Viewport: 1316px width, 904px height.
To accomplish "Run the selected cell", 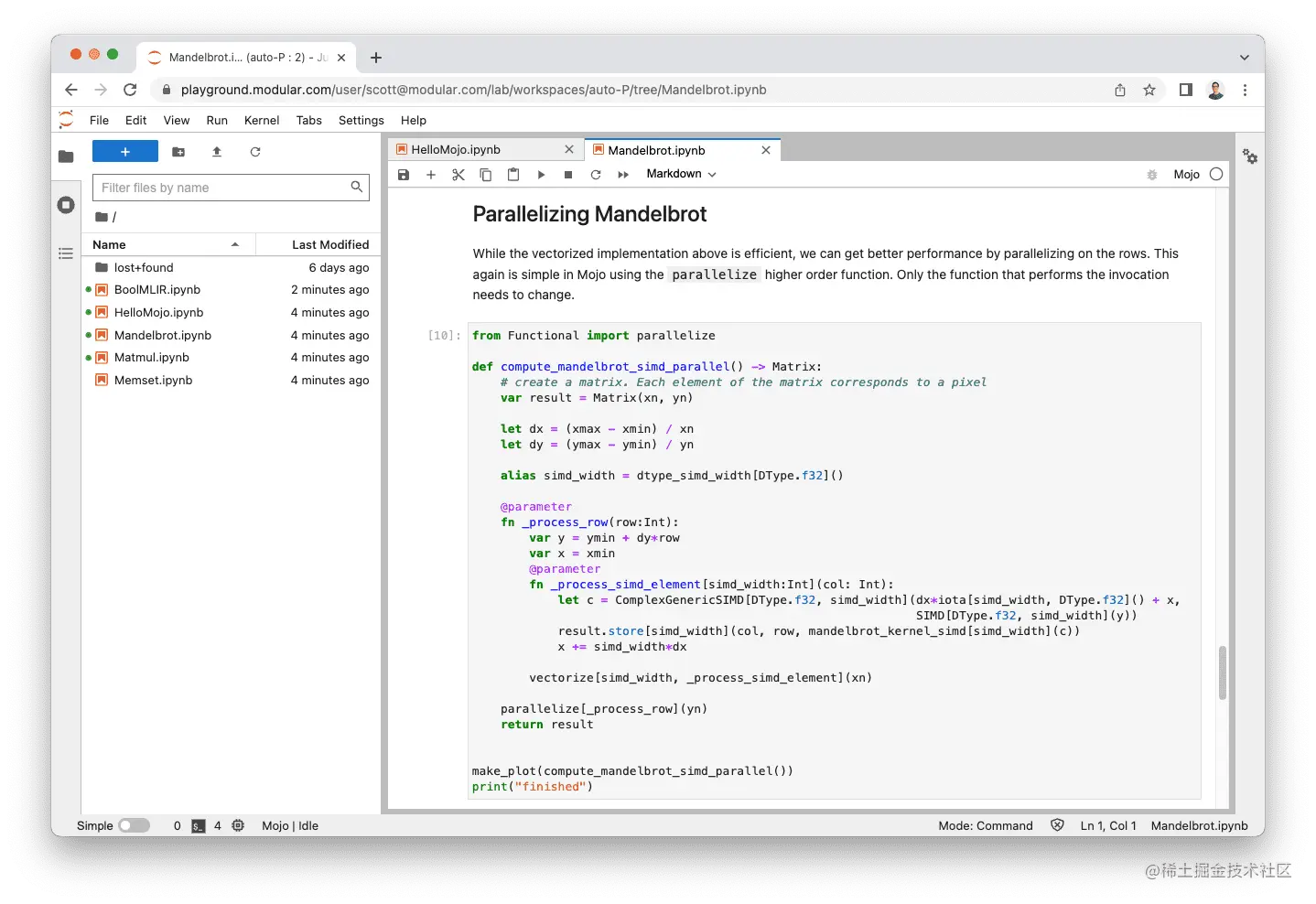I will 541,175.
